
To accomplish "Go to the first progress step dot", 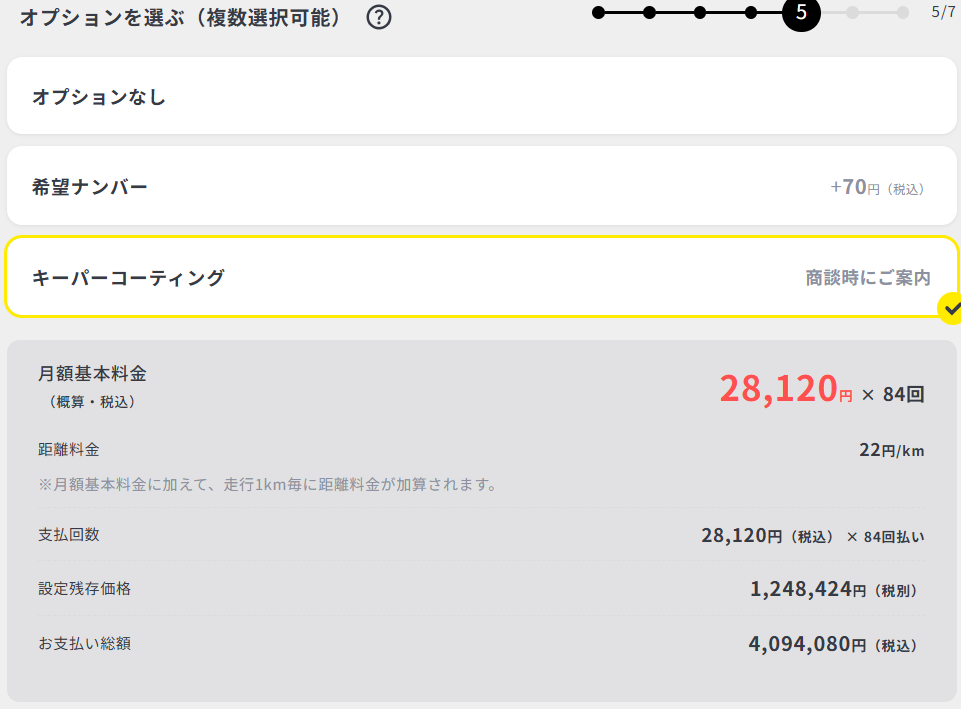I will coord(598,13).
